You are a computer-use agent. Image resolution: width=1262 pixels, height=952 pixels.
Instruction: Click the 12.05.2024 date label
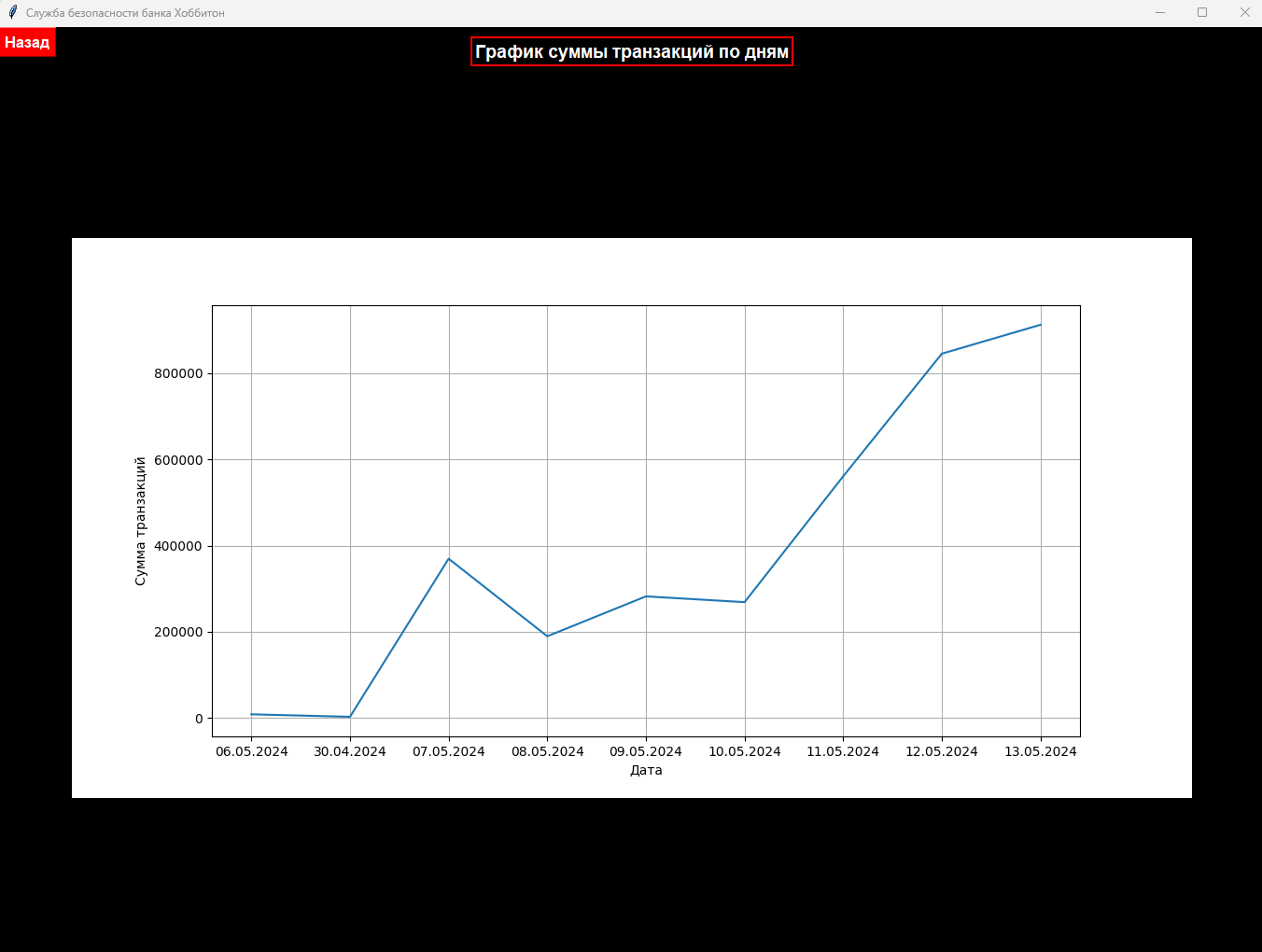[942, 751]
